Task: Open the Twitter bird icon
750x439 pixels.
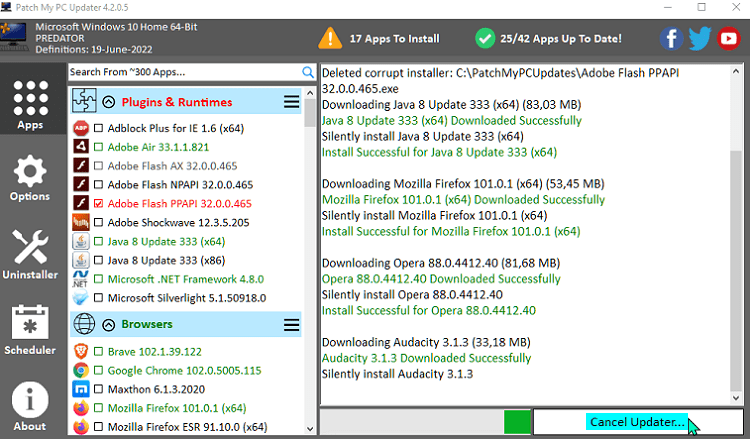Action: click(x=700, y=39)
